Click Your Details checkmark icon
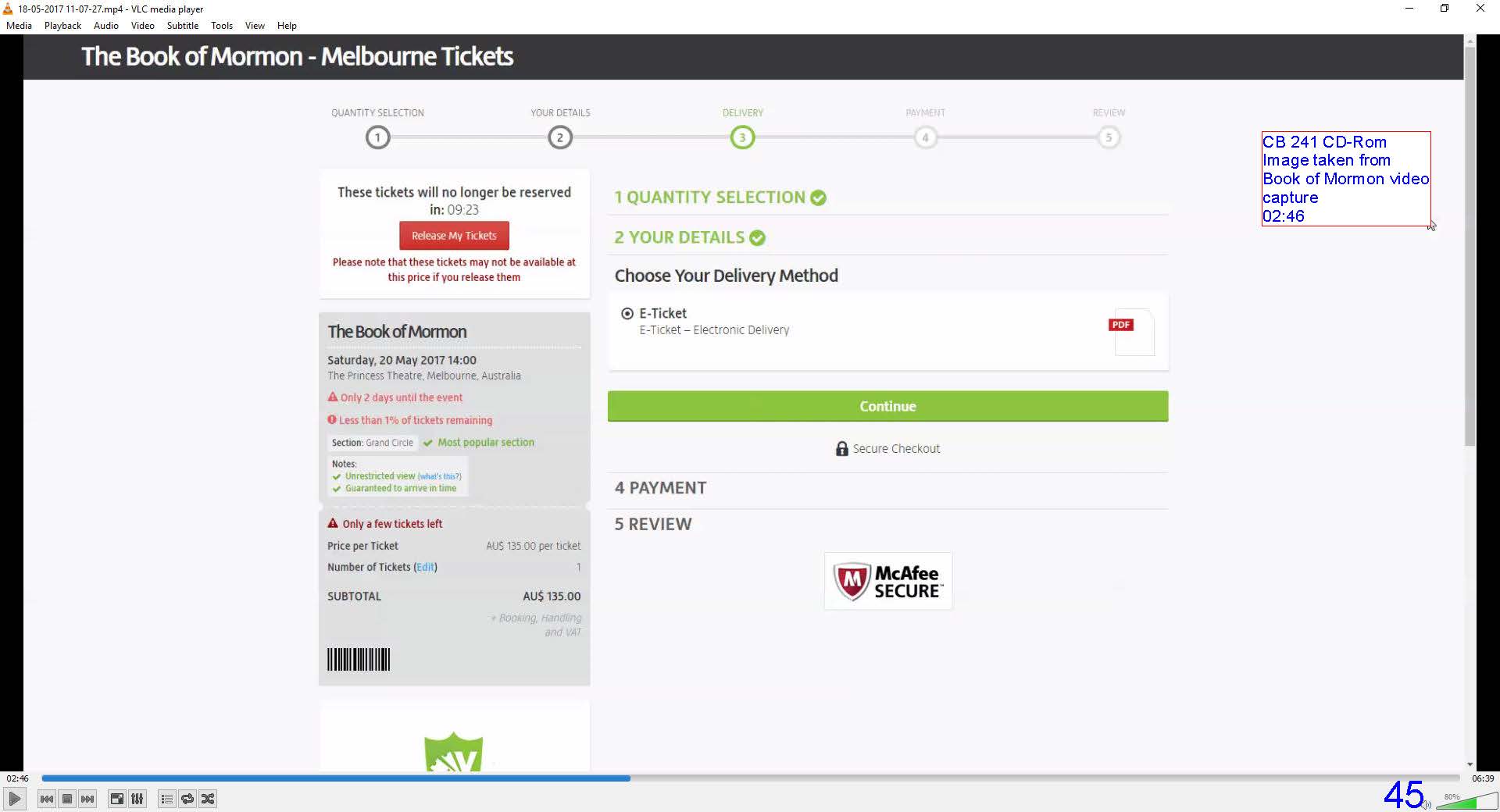1500x812 pixels. [x=757, y=238]
